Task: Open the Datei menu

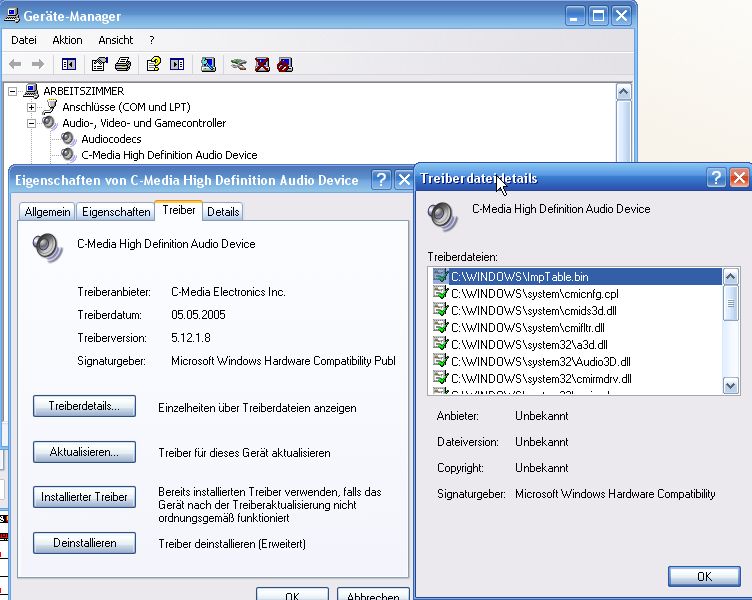Action: coord(24,40)
